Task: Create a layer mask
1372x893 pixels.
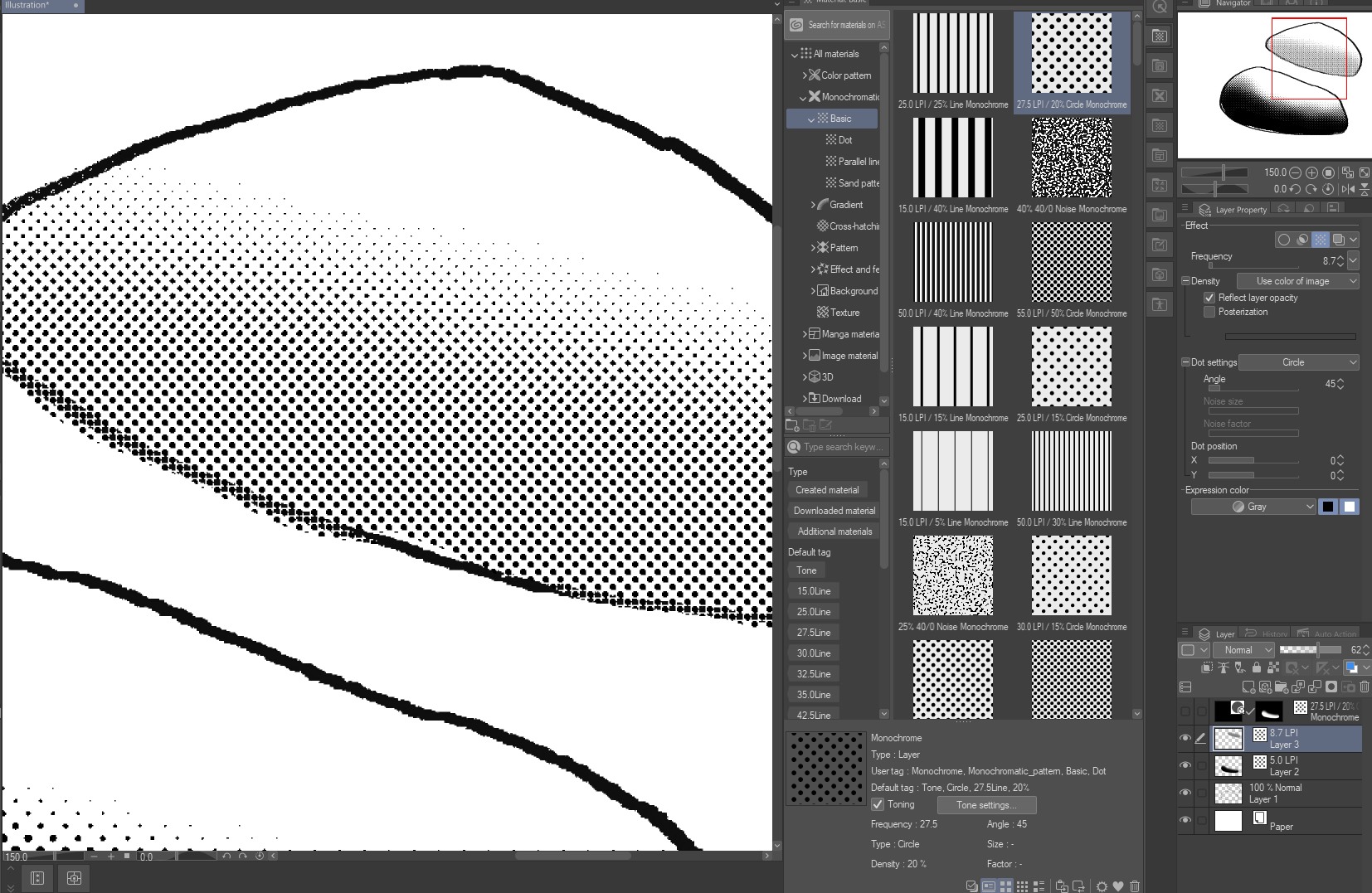Action: [x=1331, y=687]
